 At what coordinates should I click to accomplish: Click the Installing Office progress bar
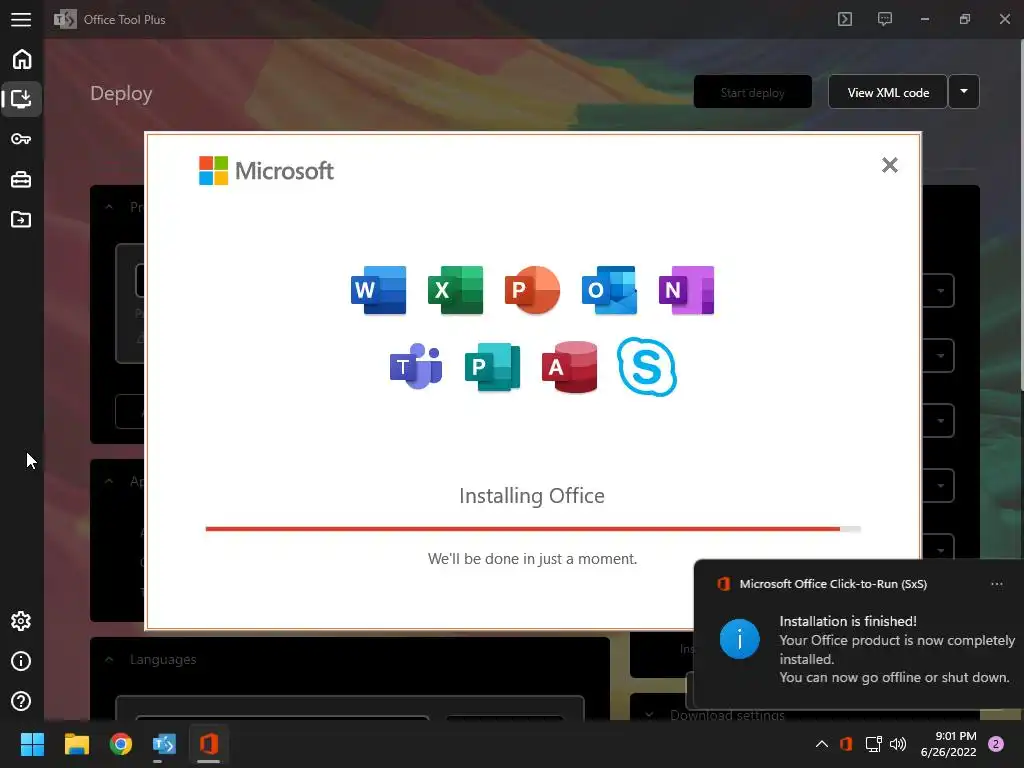coord(533,529)
